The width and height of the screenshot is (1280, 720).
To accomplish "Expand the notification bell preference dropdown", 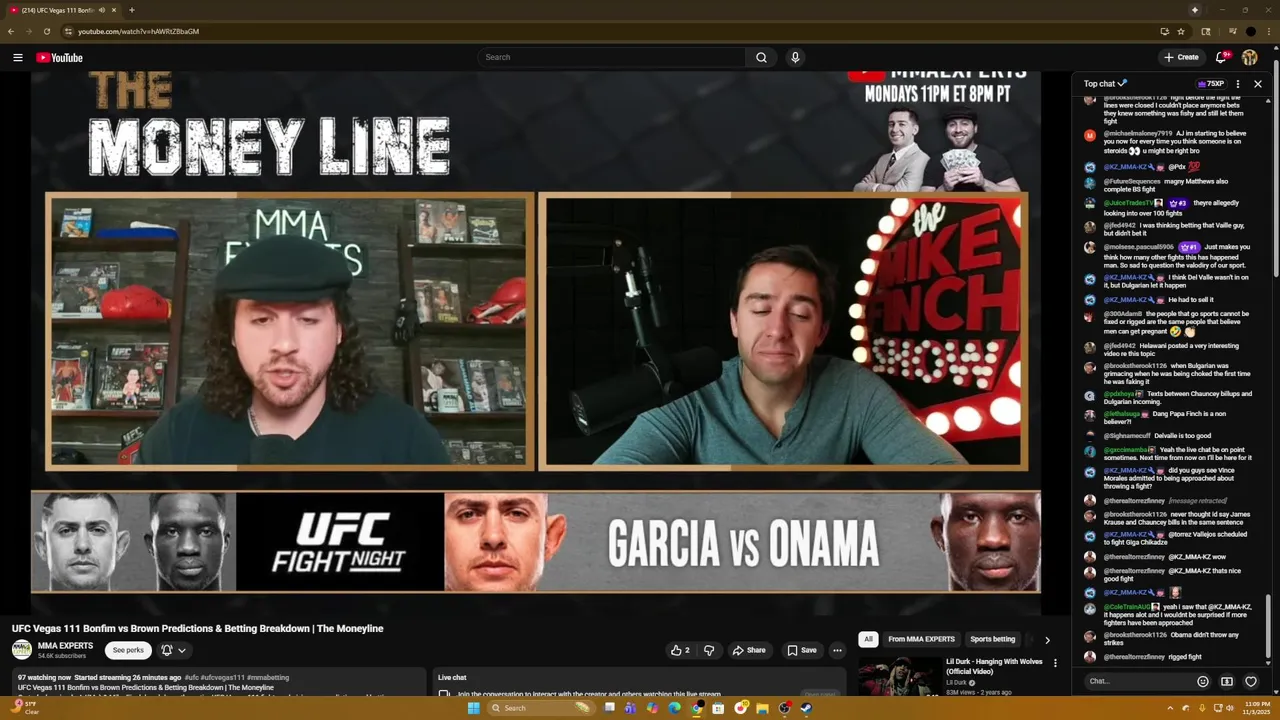I will coord(173,650).
